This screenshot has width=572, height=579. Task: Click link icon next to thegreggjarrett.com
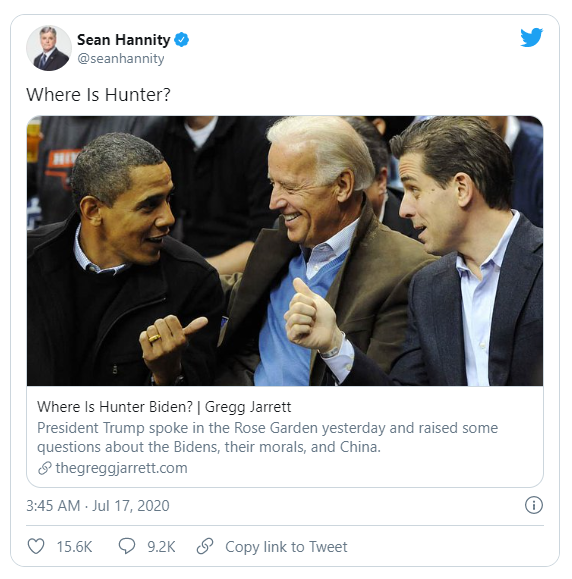click(45, 468)
